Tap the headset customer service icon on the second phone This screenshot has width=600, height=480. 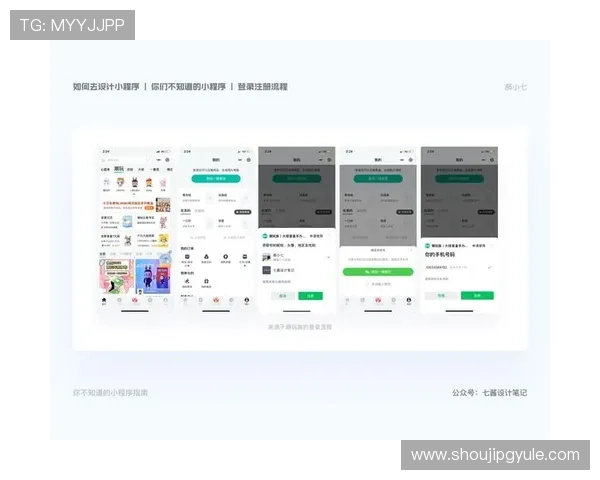pos(206,281)
